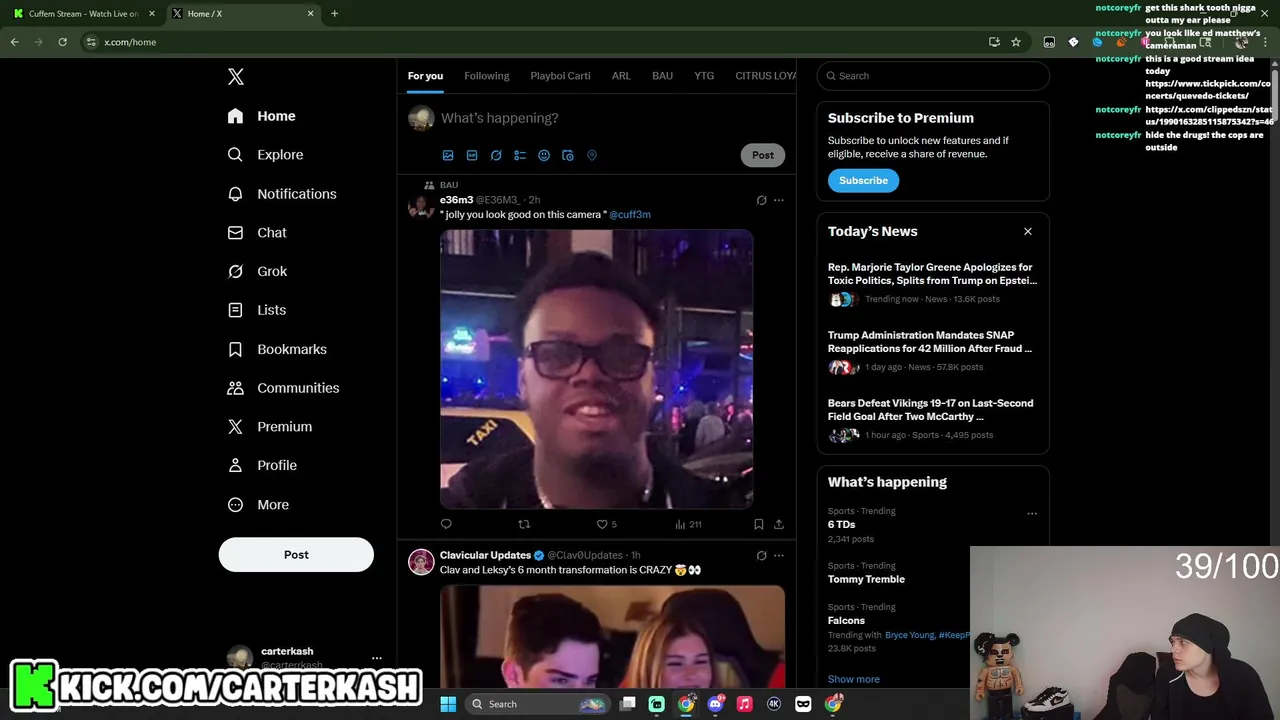The height and width of the screenshot is (720, 1280).
Task: Open more options on Clavicular Updates post
Action: click(779, 555)
